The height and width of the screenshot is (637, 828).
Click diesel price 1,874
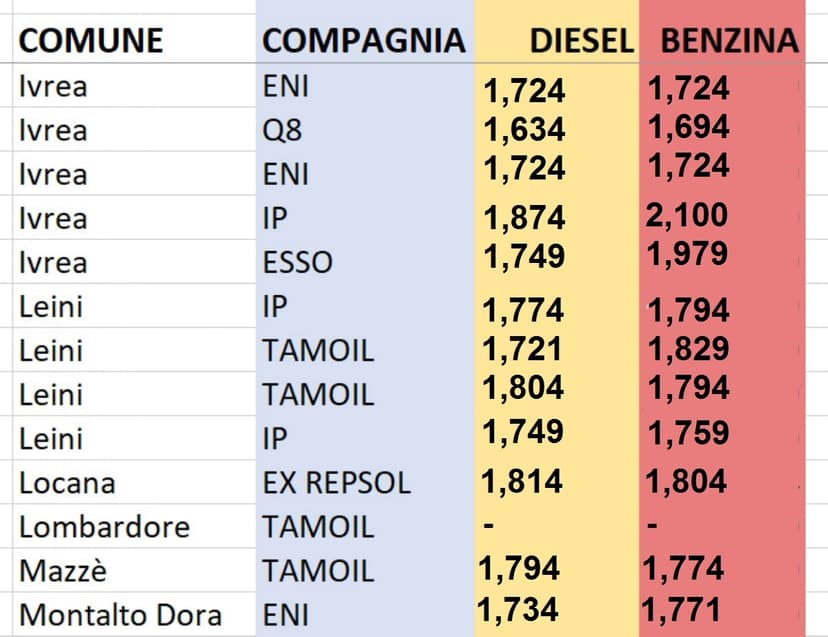tap(524, 218)
